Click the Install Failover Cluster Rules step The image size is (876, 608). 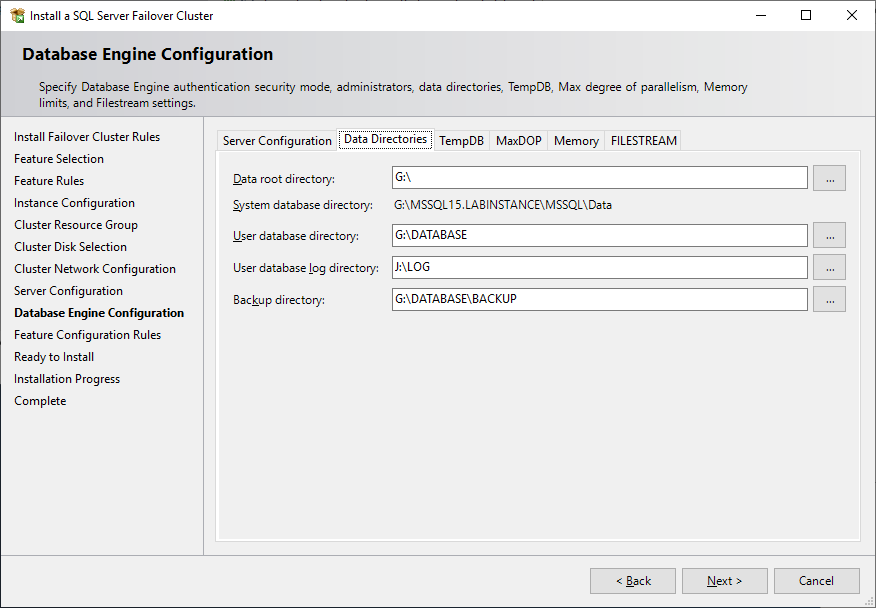[87, 137]
